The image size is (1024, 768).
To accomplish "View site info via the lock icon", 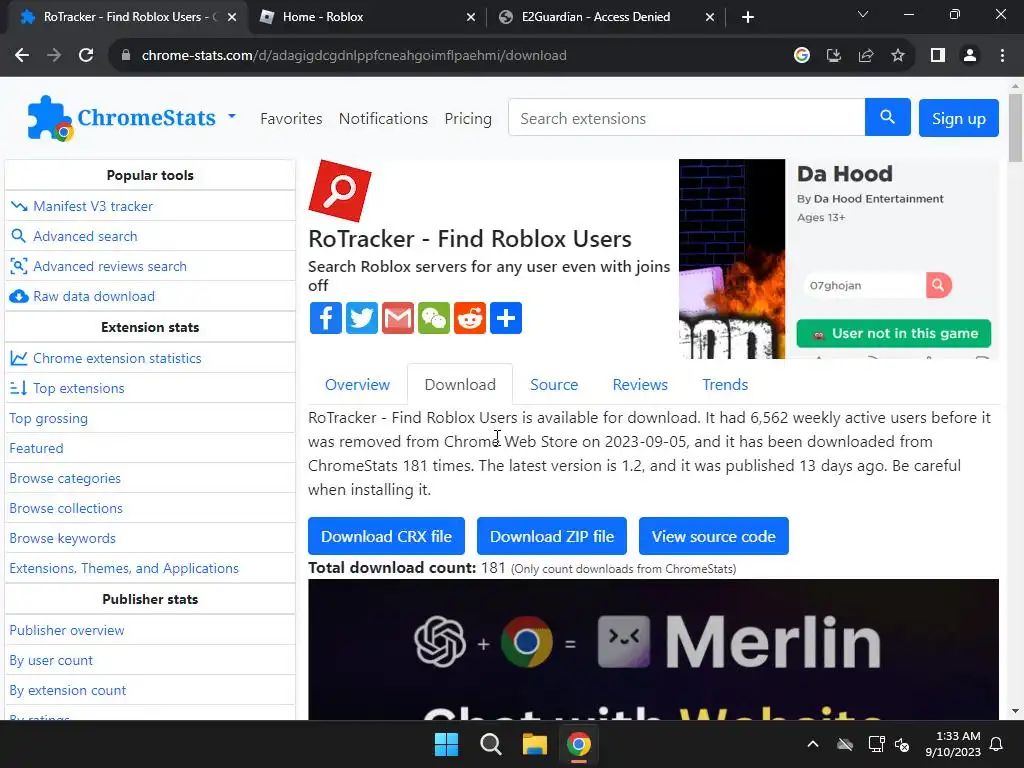I will click(126, 56).
